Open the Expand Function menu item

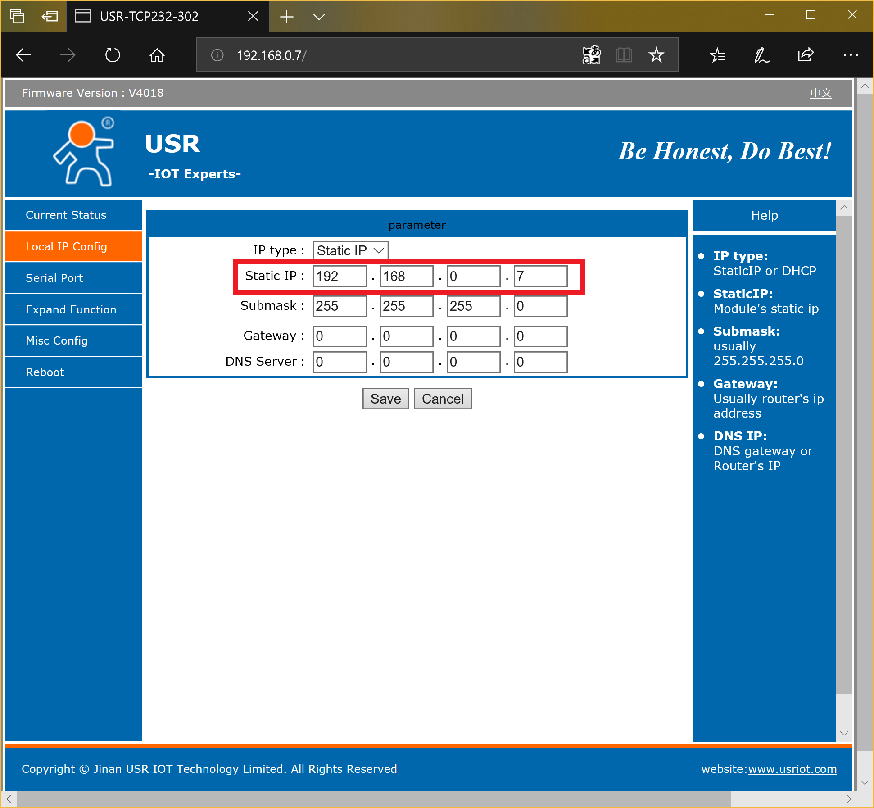click(x=74, y=309)
